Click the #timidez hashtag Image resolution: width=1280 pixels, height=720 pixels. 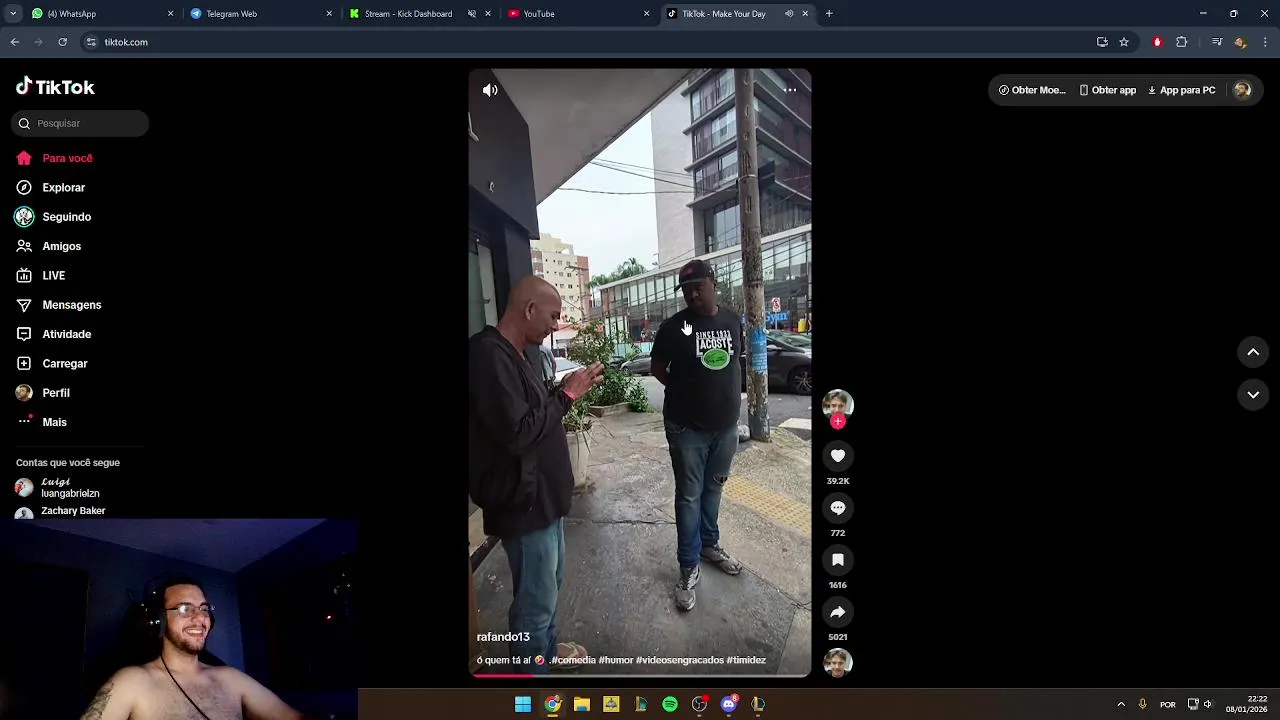[x=746, y=660]
